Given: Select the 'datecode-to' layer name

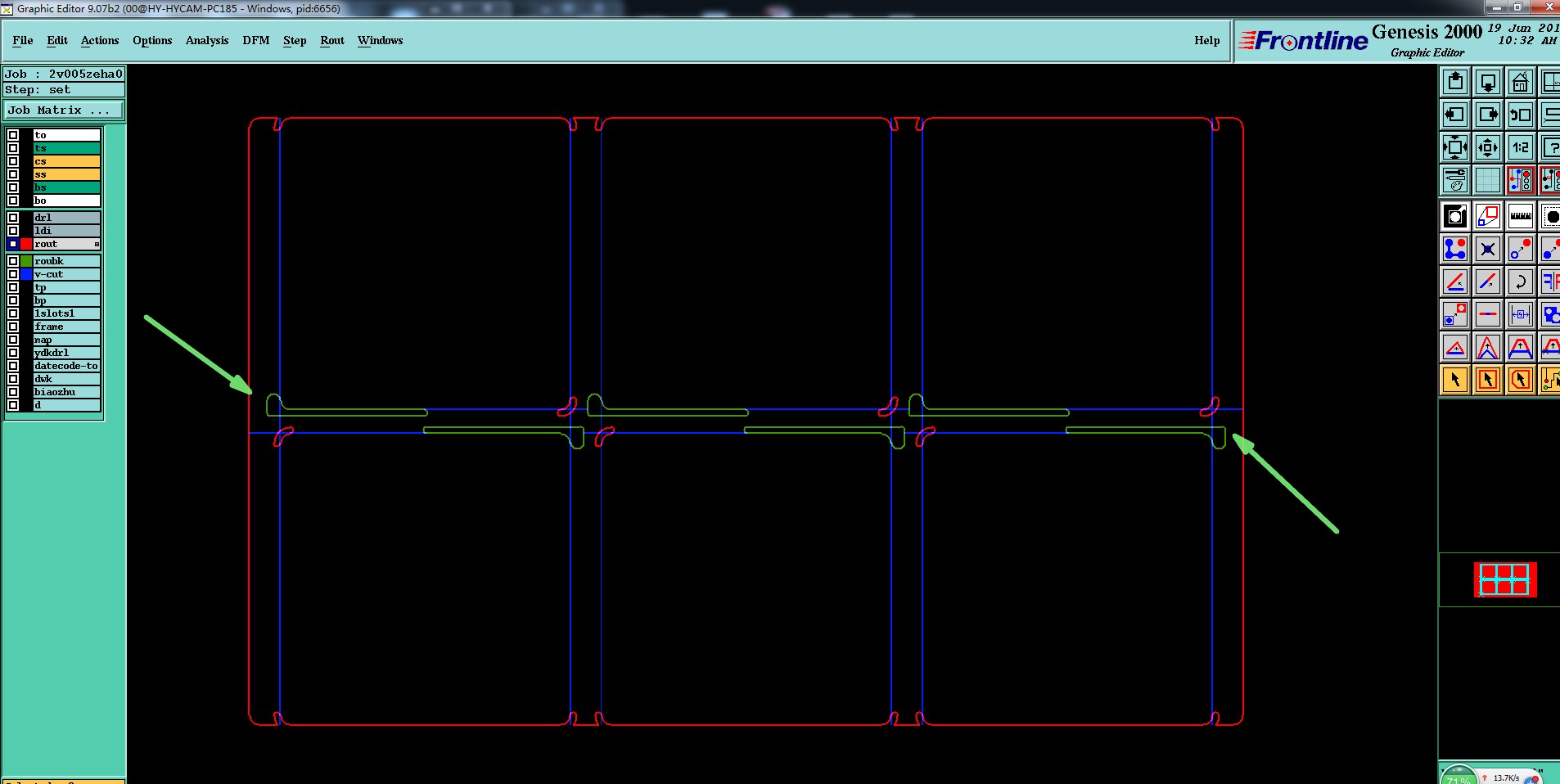Looking at the screenshot, I should (x=67, y=366).
